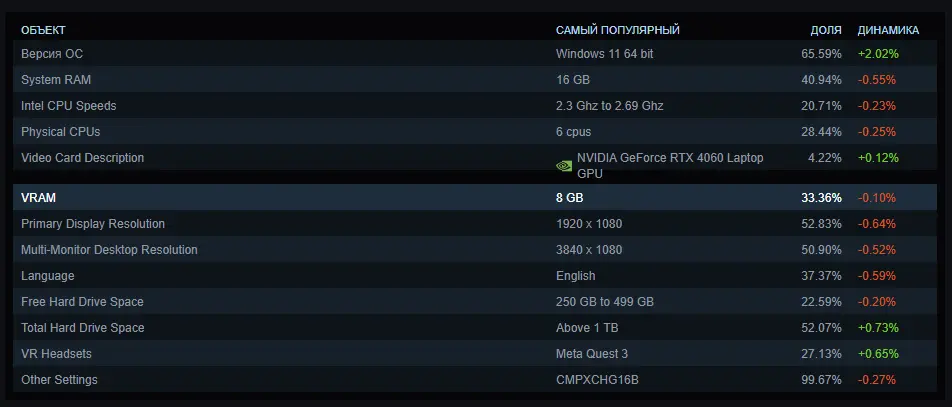This screenshot has width=952, height=407.
Task: Expand Video Card Description details
Action: click(82, 158)
